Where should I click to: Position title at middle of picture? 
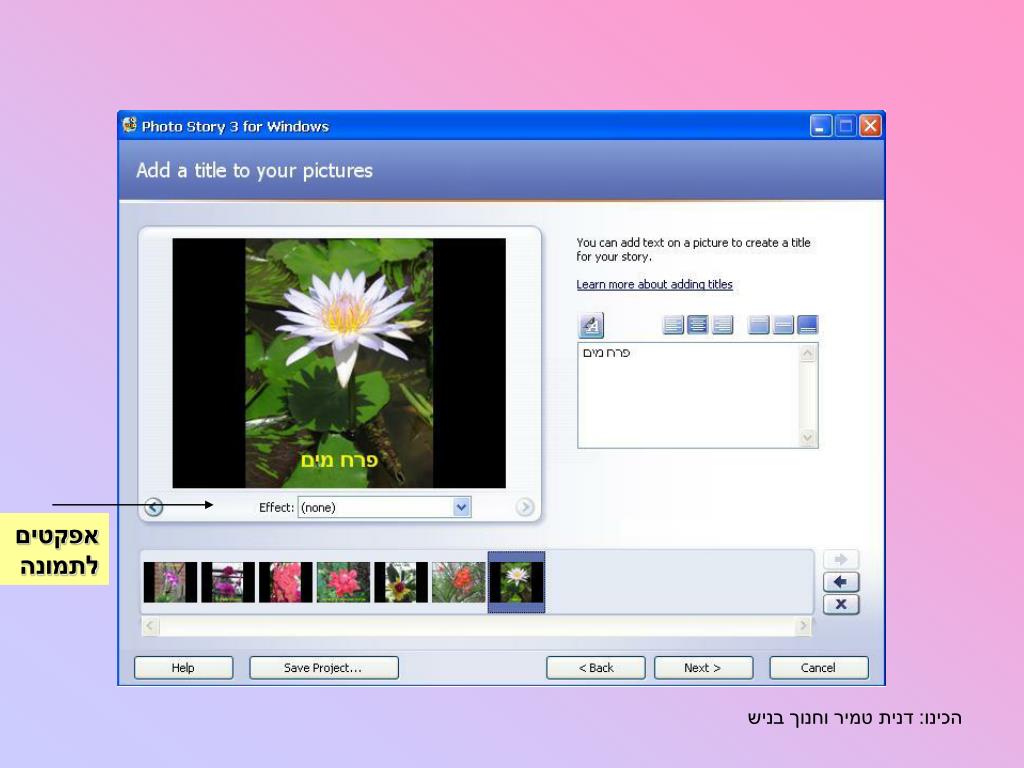pos(783,325)
